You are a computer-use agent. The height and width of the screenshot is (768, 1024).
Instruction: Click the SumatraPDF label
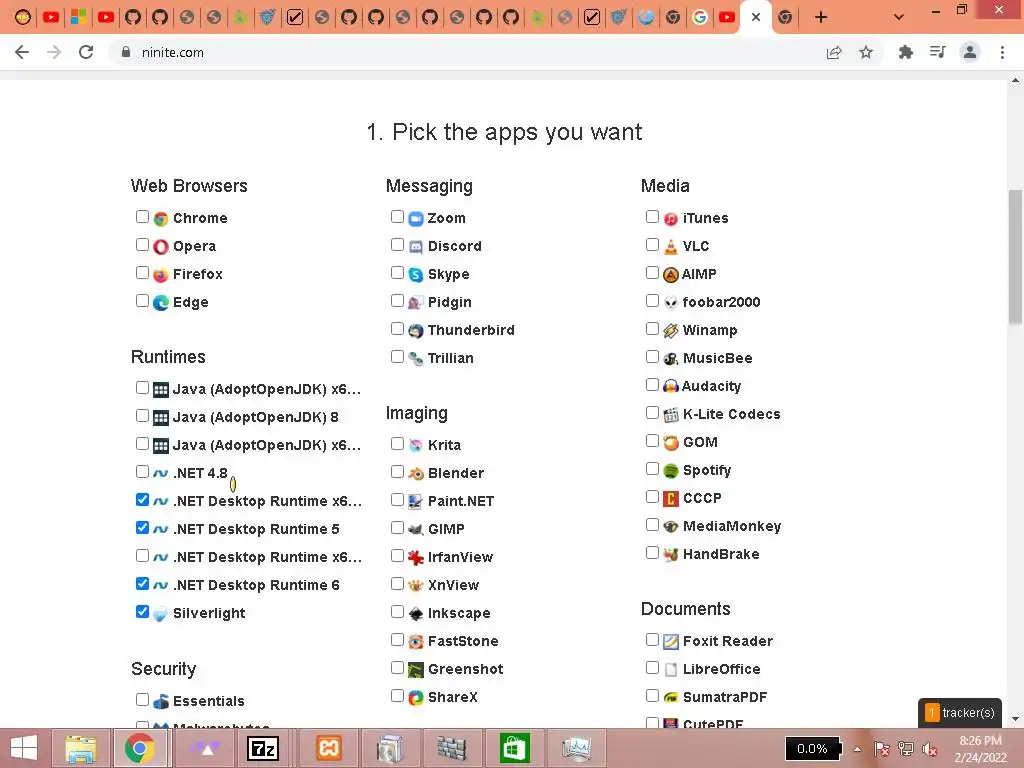coord(725,697)
